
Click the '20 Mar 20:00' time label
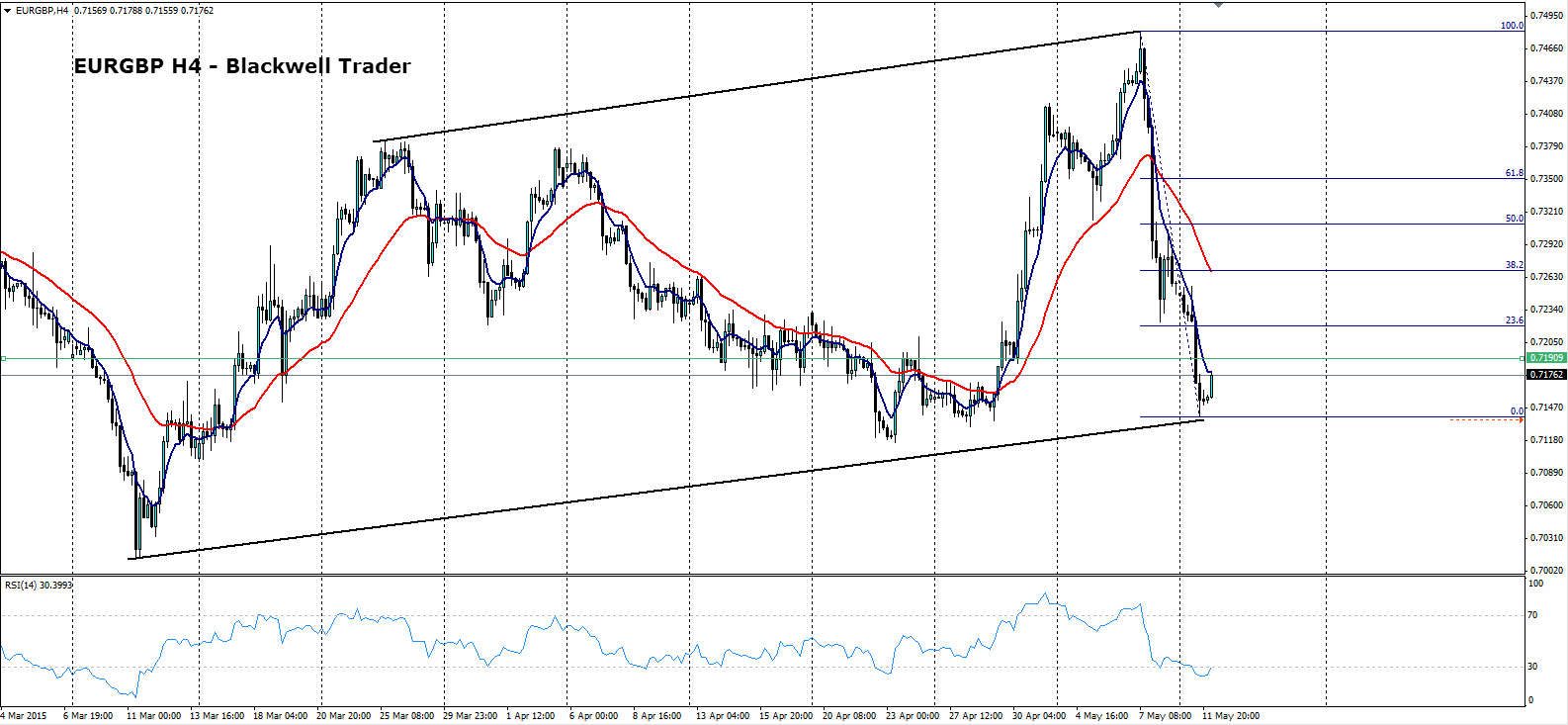click(x=343, y=715)
